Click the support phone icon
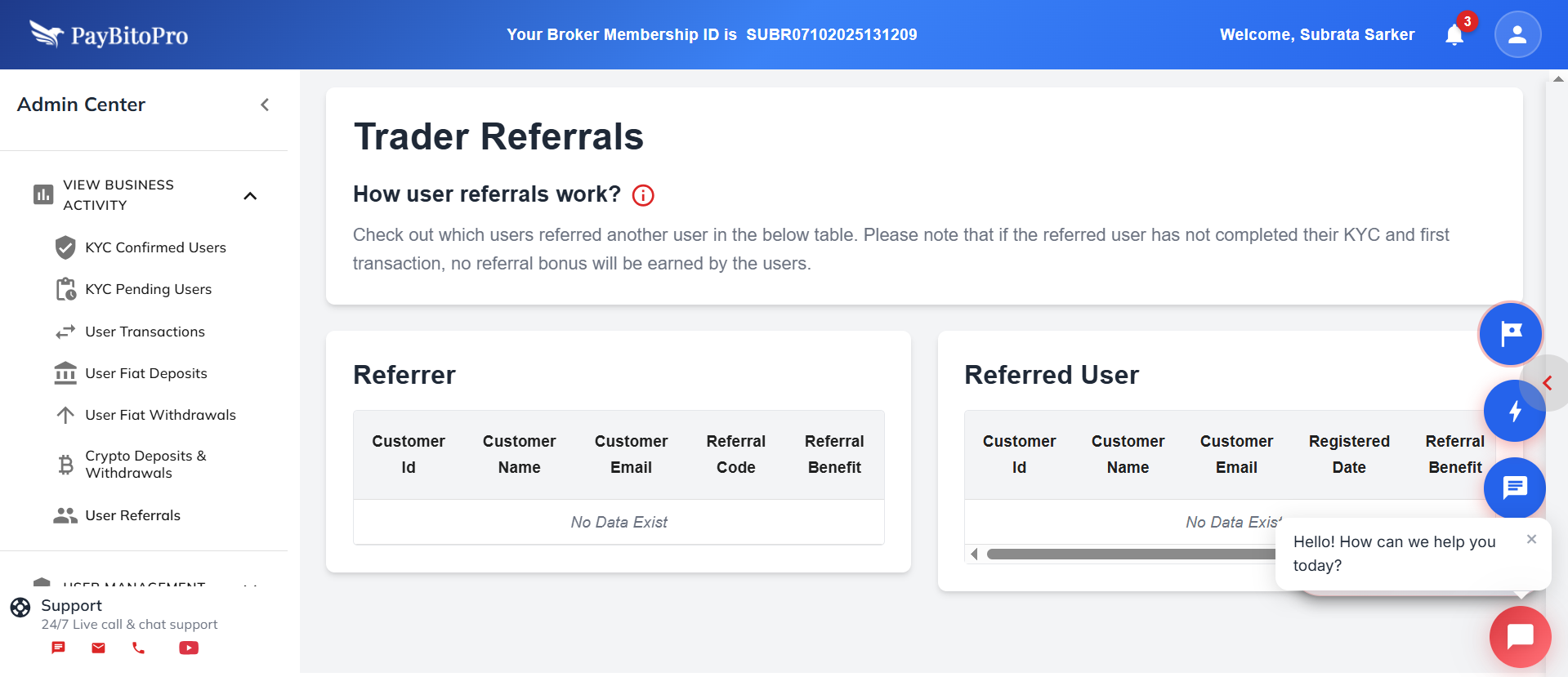The height and width of the screenshot is (677, 1568). pos(139,648)
